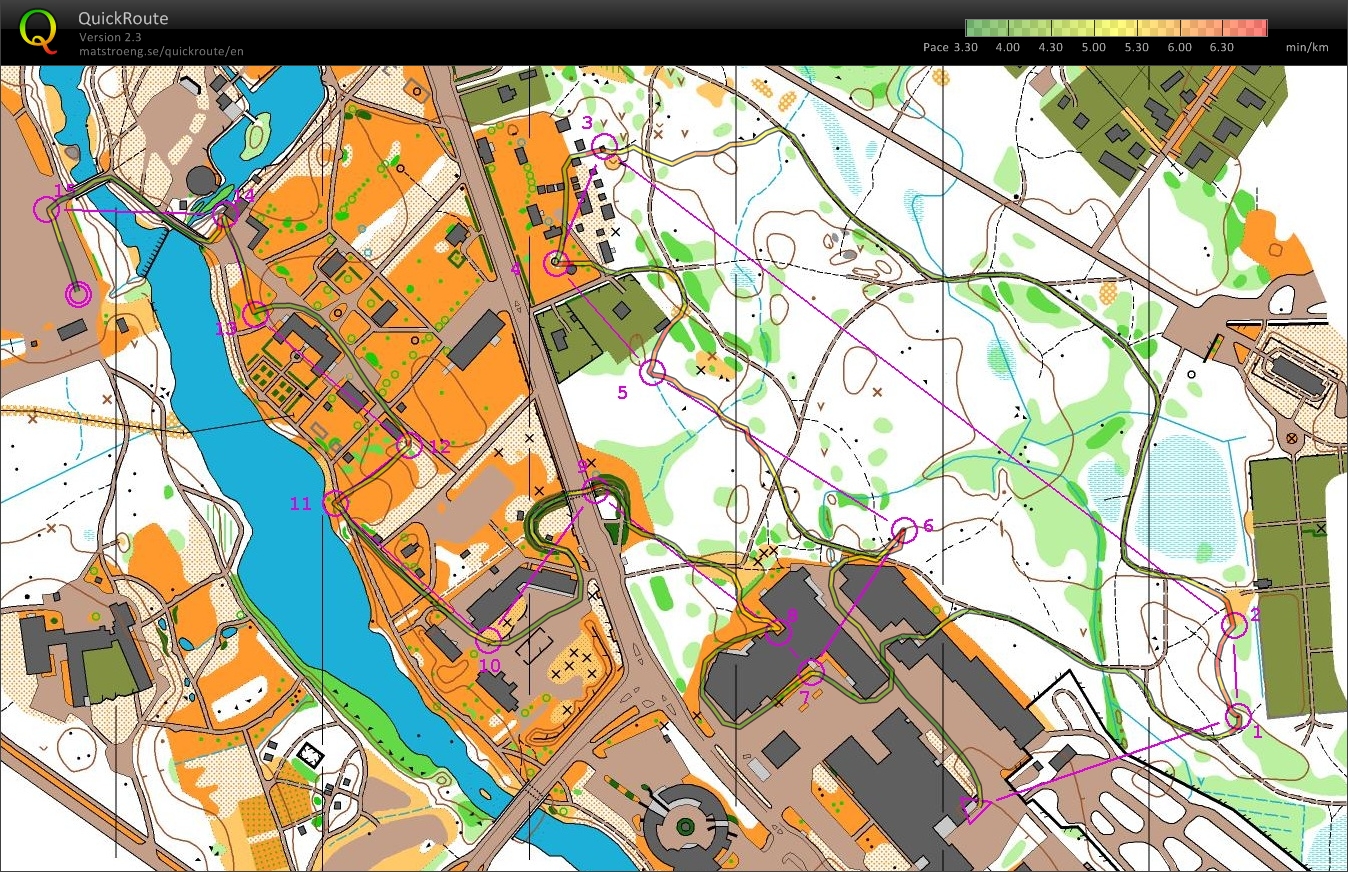
Task: Click the 3.30 pace value
Action: 965,47
